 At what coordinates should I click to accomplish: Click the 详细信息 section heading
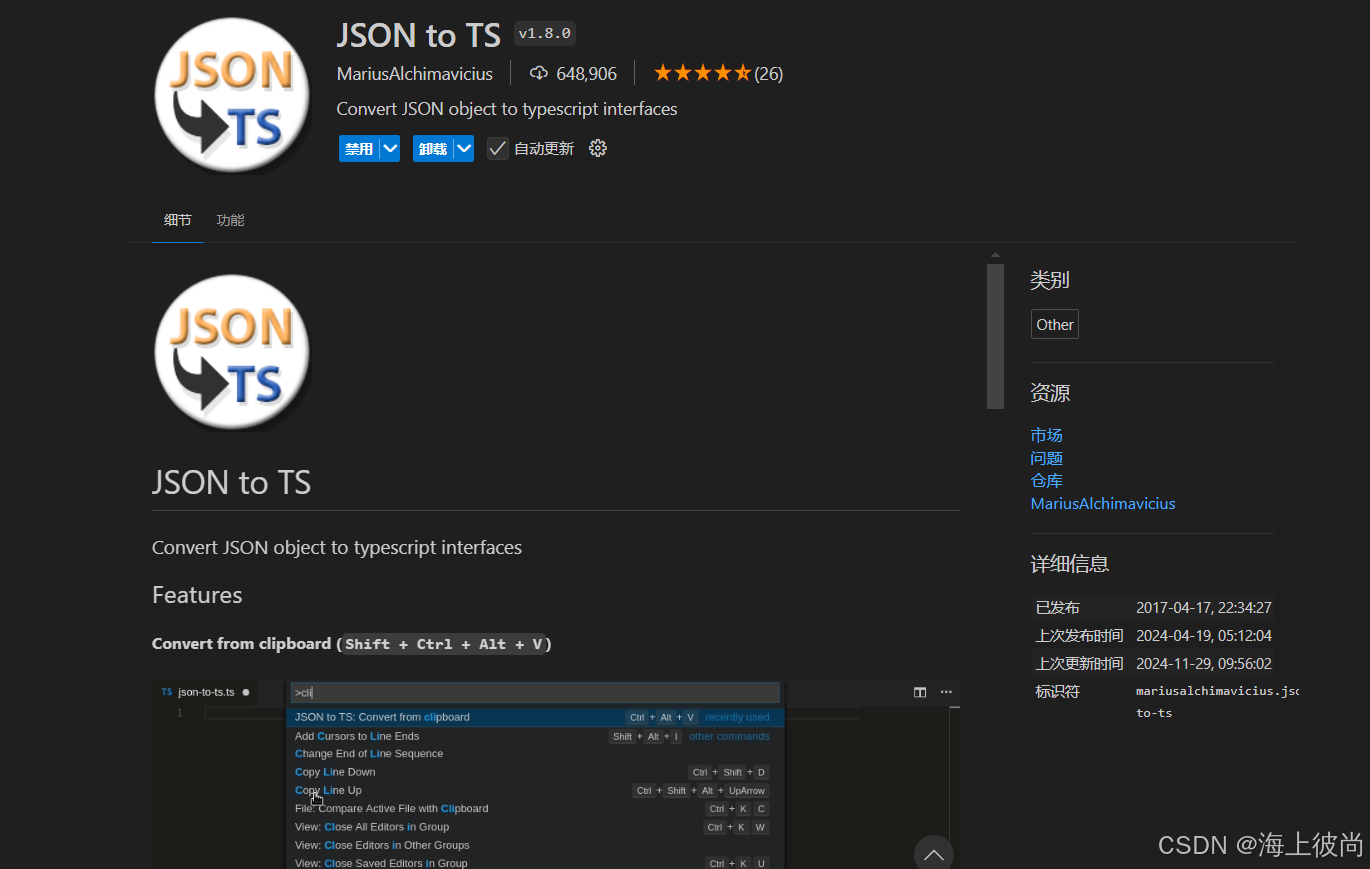[x=1070, y=564]
